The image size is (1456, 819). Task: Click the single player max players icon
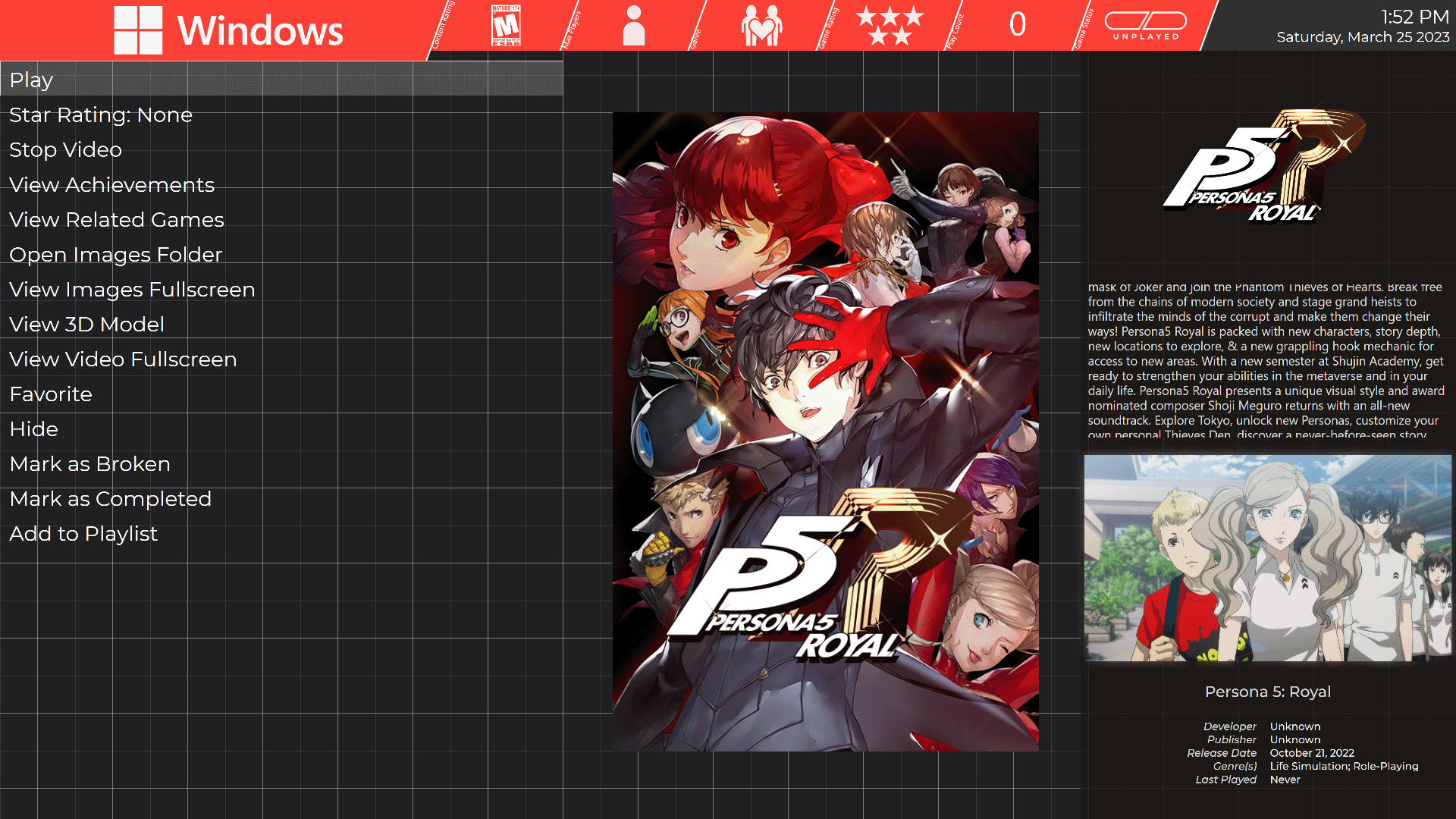coord(634,26)
